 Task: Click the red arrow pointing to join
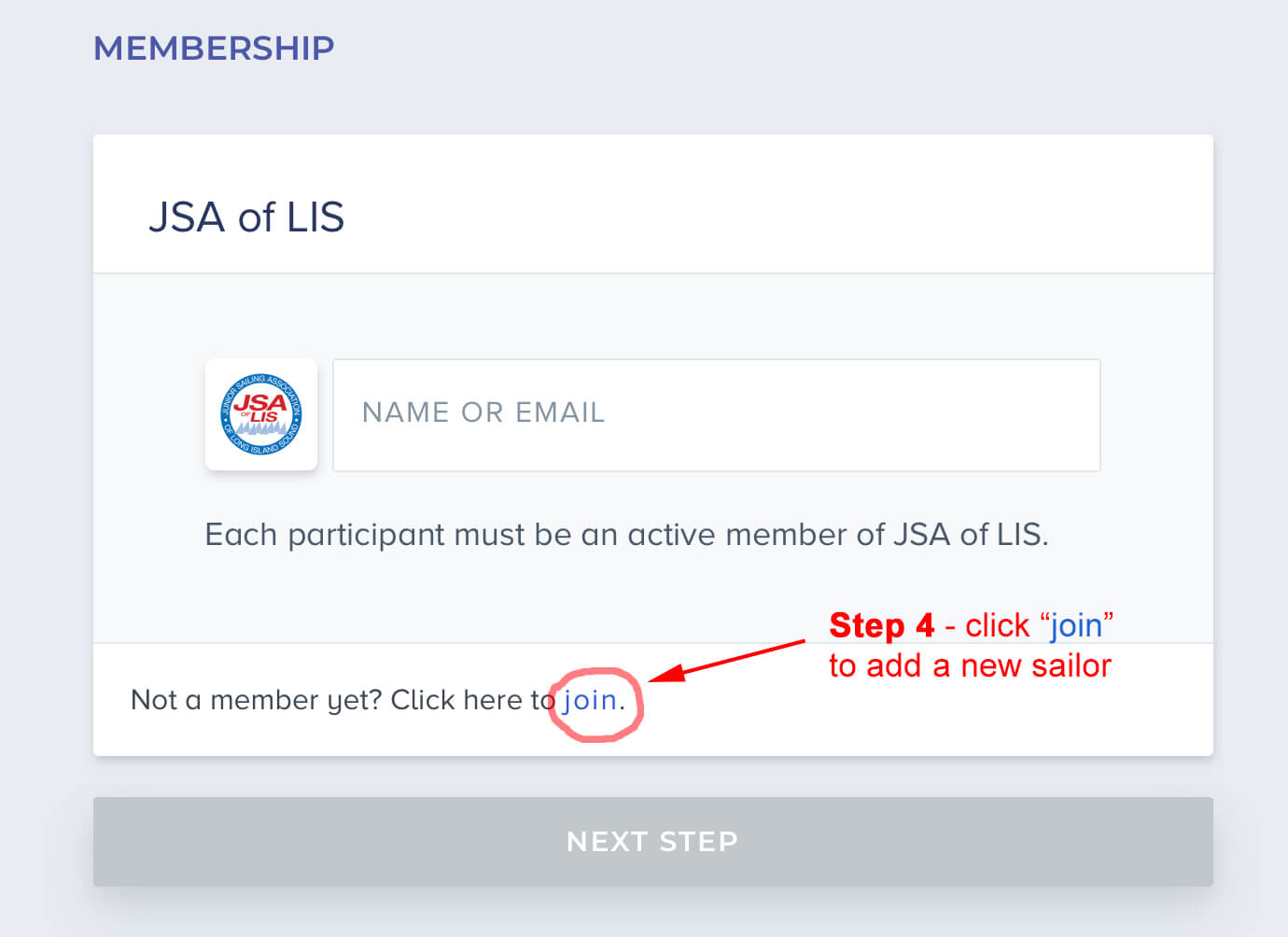728,658
